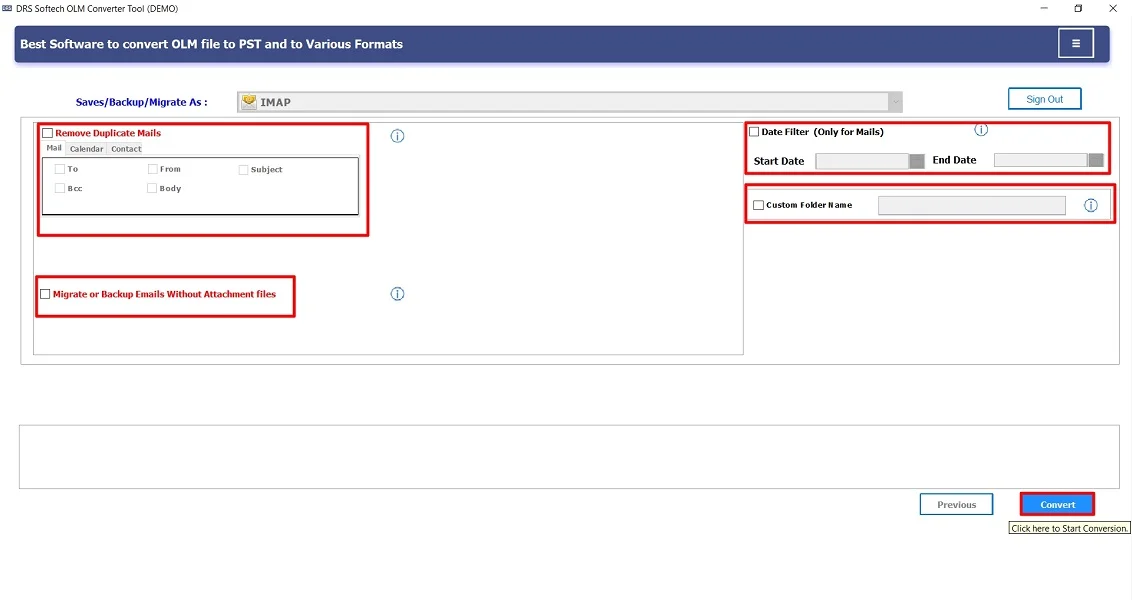Viewport: 1132px width, 600px height.
Task: Check Migrate or Backup Emails Without Attachment files
Action: pos(45,293)
